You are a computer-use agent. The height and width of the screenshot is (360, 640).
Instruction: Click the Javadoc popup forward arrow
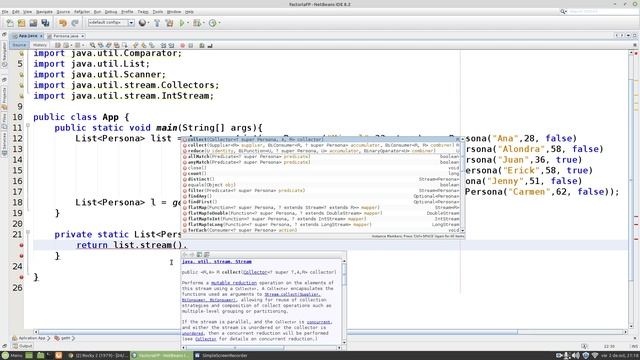coord(192,255)
